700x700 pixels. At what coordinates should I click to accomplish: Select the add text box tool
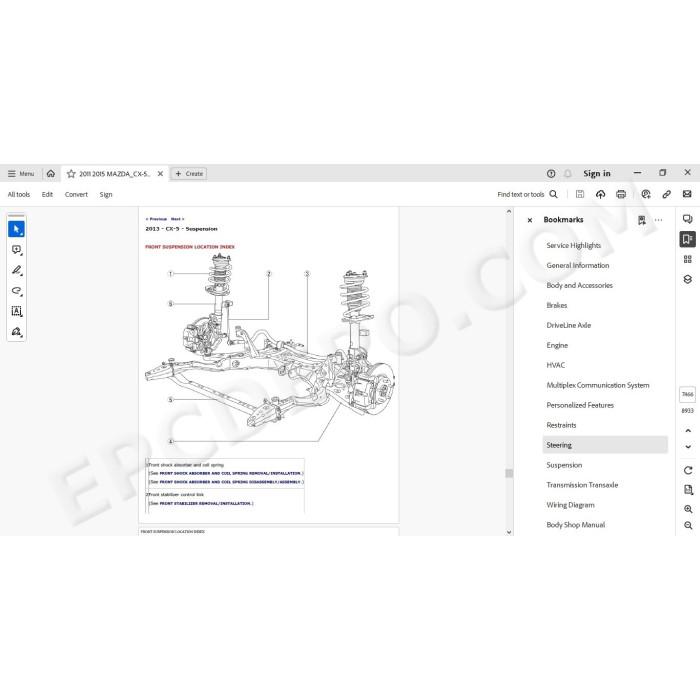[x=17, y=311]
